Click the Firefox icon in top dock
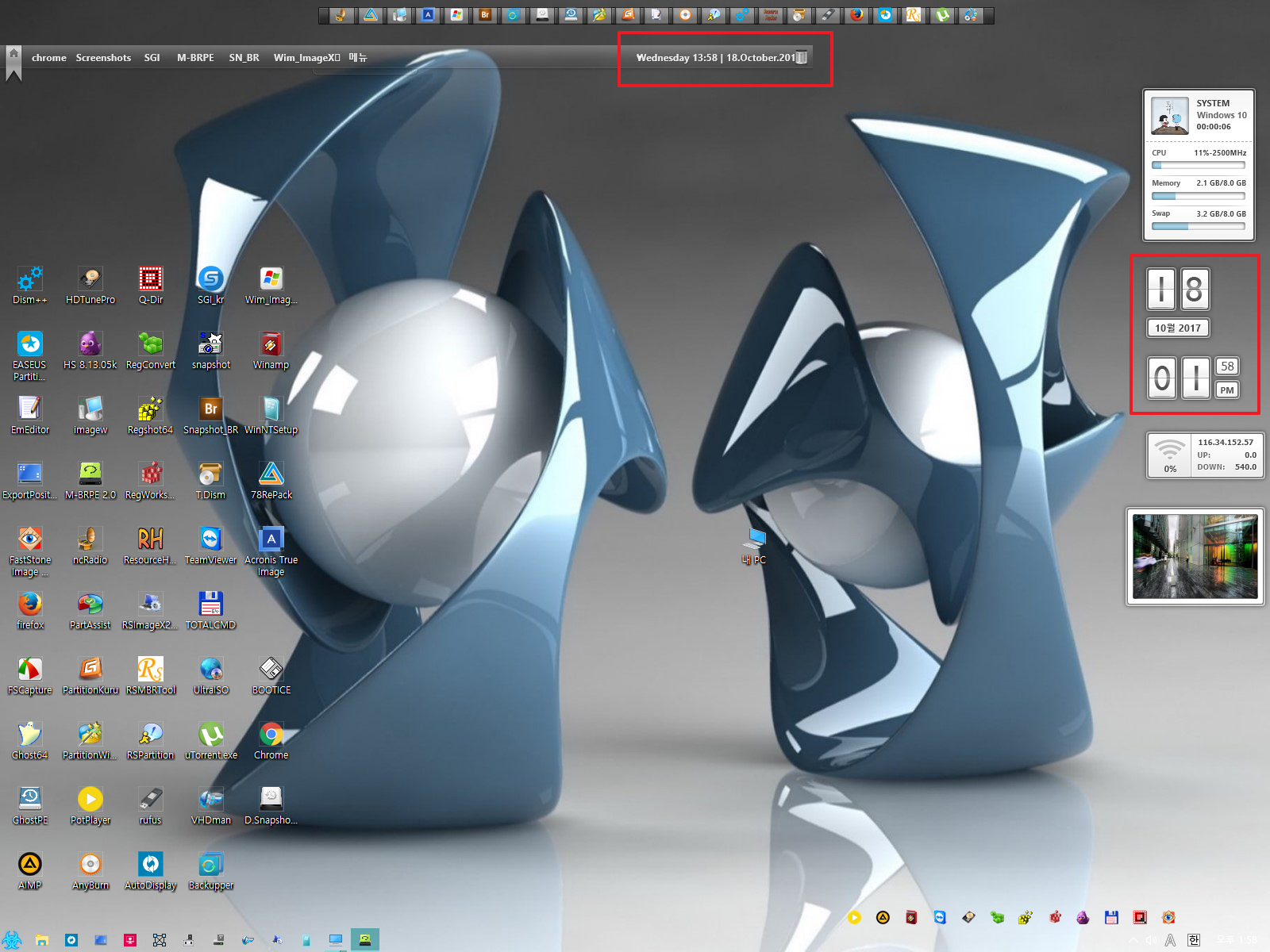 (x=856, y=15)
